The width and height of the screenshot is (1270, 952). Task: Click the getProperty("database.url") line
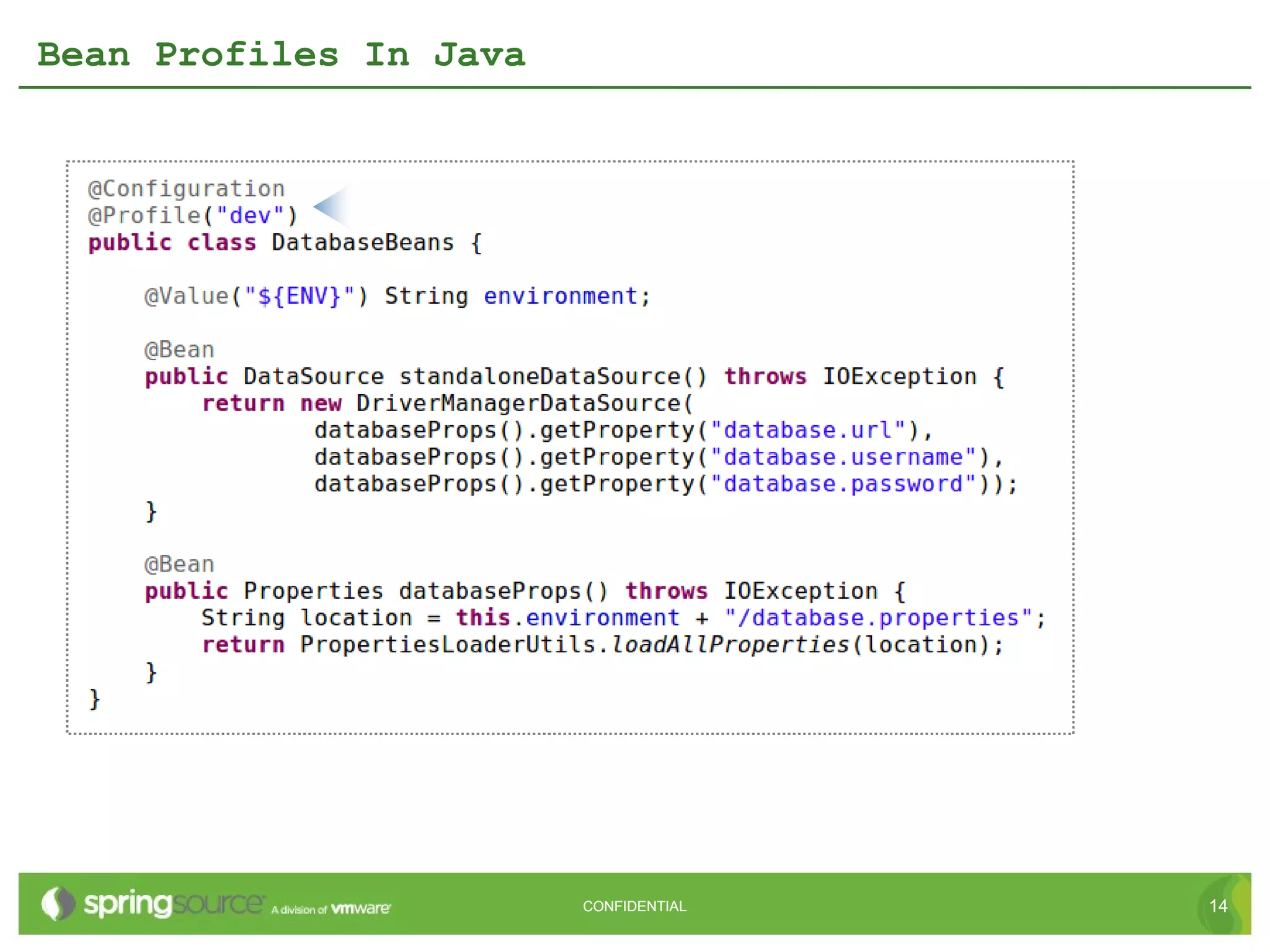tap(623, 430)
